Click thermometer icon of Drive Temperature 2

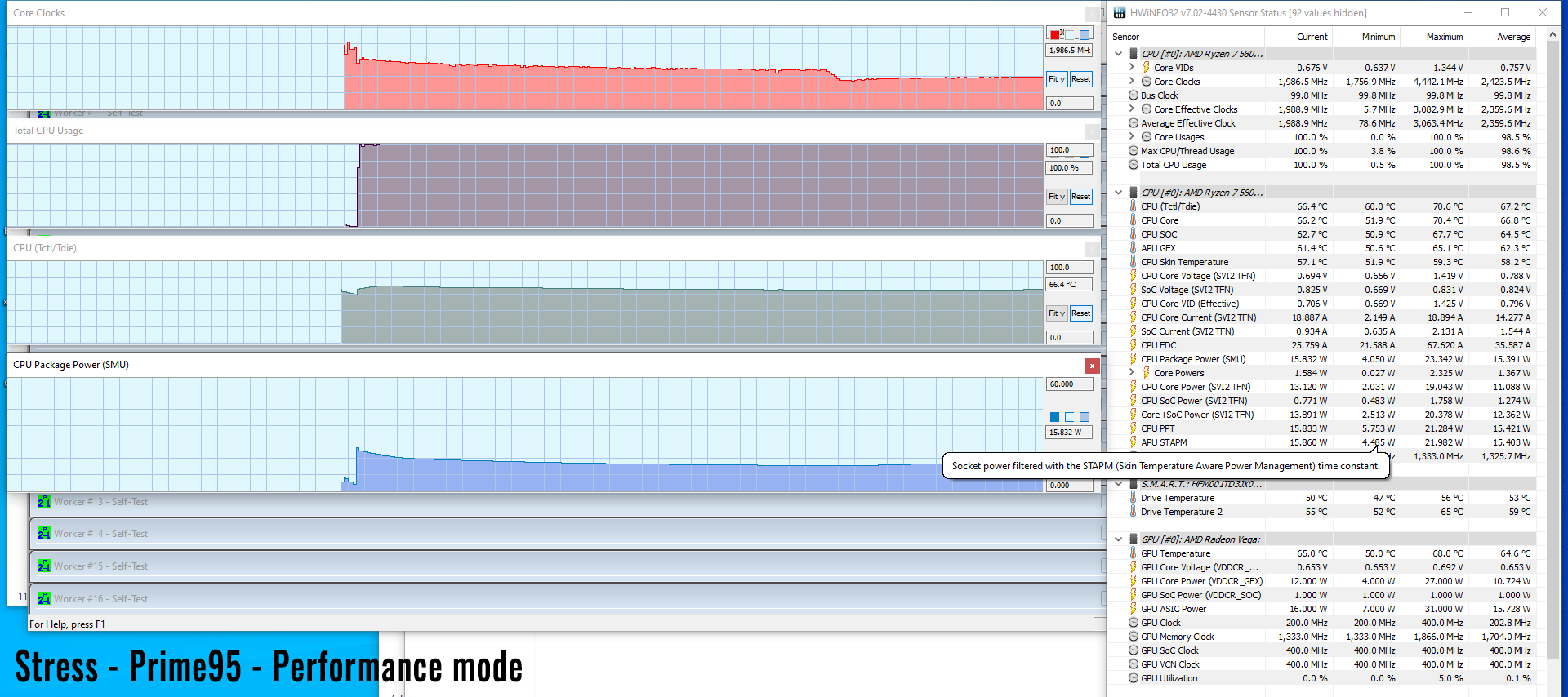pyautogui.click(x=1134, y=512)
